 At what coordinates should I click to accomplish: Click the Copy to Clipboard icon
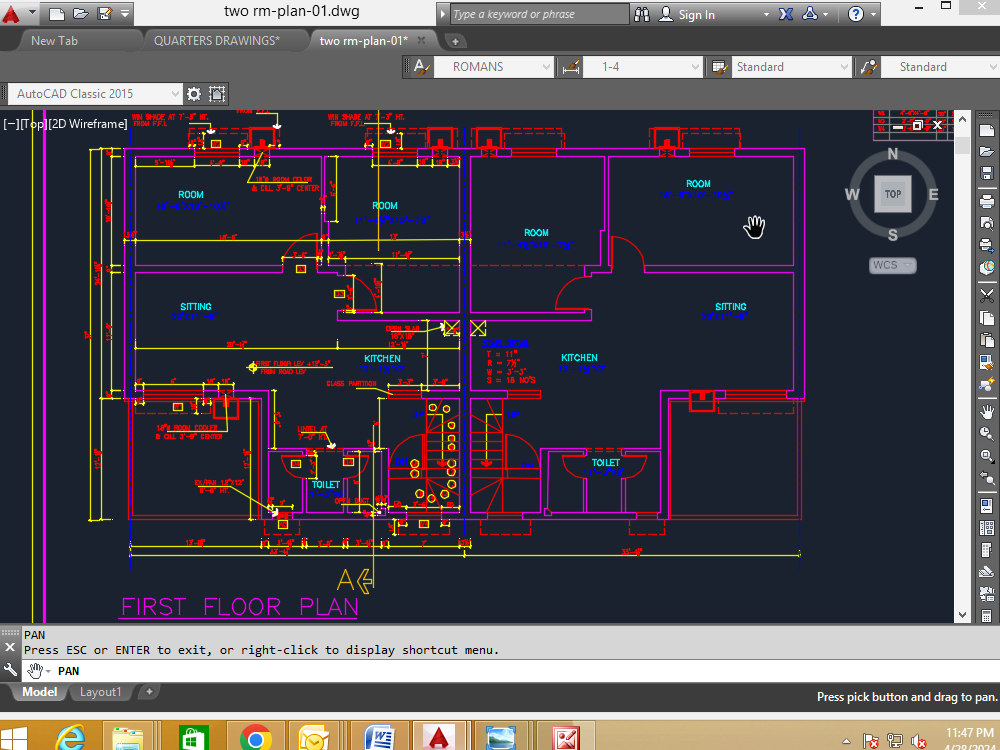coord(988,317)
